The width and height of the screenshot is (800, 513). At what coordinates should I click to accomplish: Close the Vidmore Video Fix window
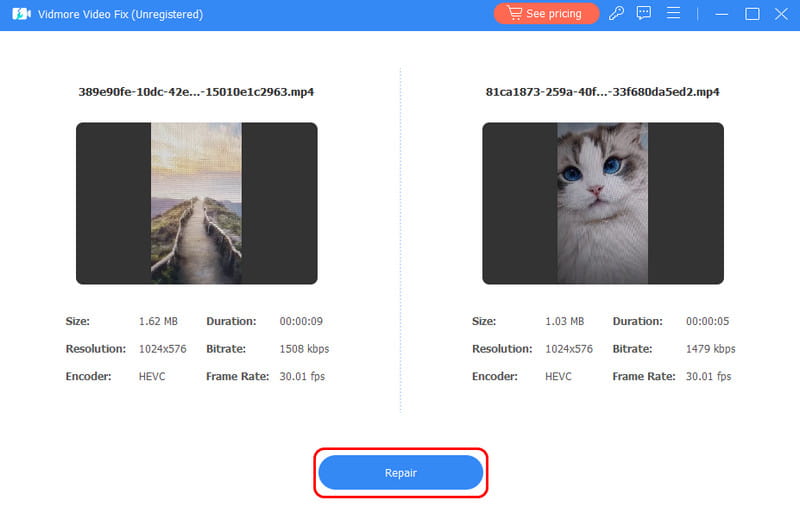click(781, 14)
